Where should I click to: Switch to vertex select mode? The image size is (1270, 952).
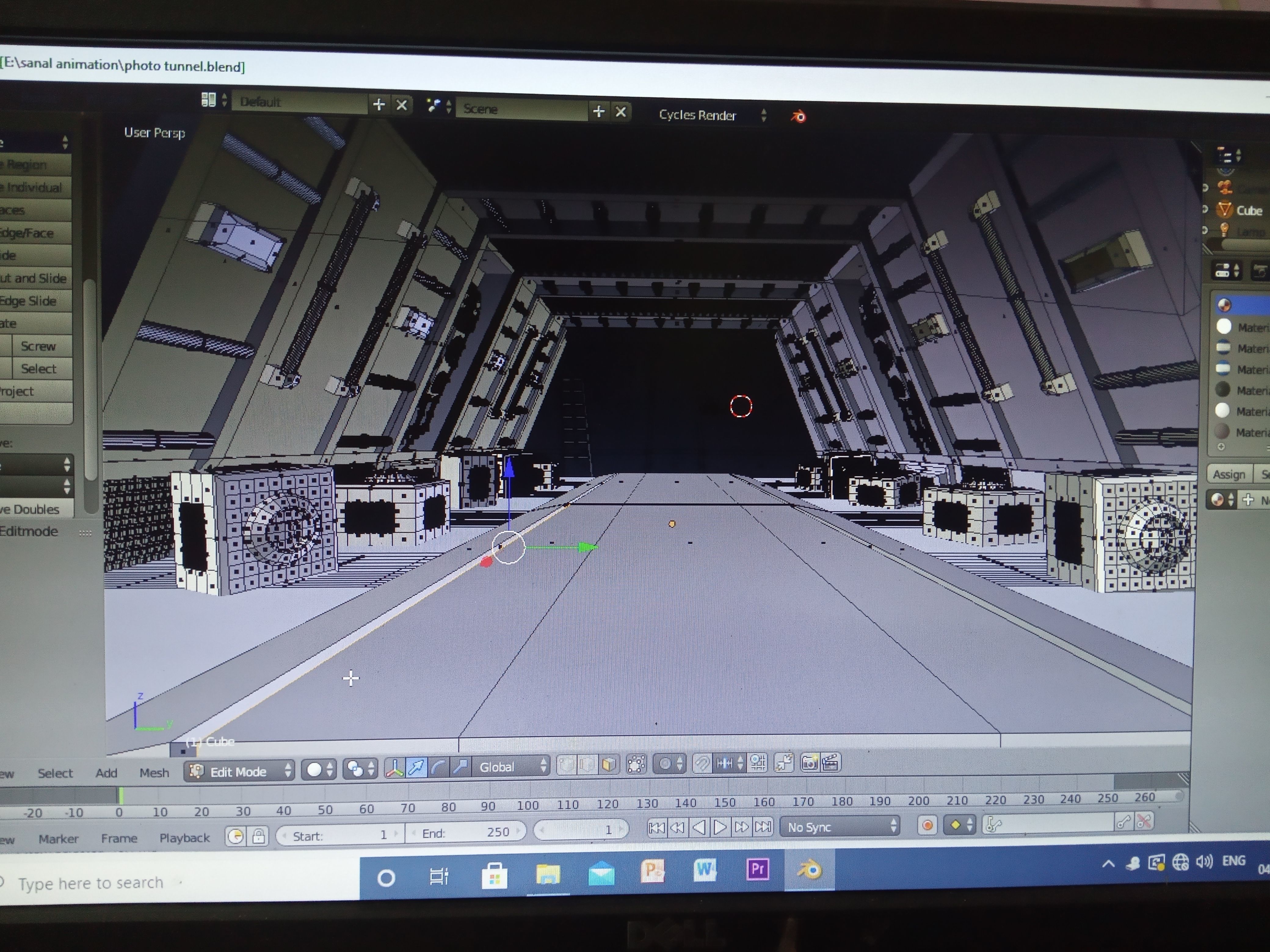[566, 764]
